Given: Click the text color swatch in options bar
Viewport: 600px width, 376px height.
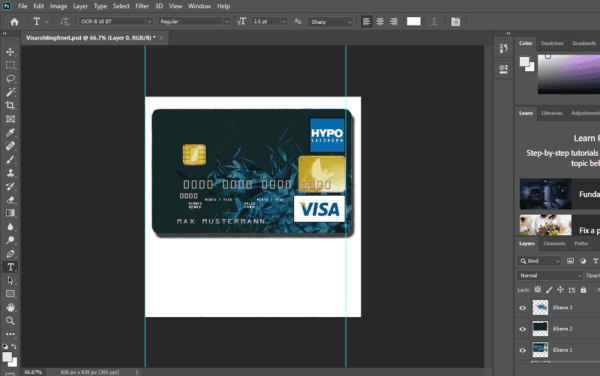Looking at the screenshot, I should (414, 21).
